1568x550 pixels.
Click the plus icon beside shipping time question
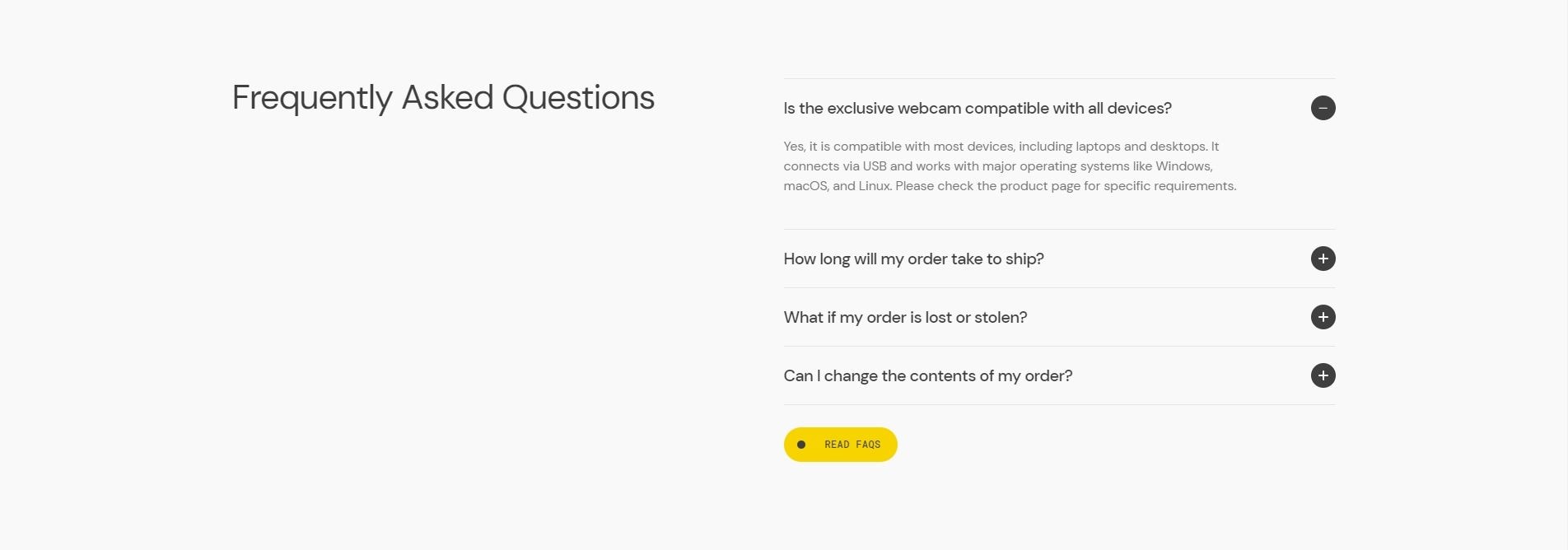[1323, 259]
